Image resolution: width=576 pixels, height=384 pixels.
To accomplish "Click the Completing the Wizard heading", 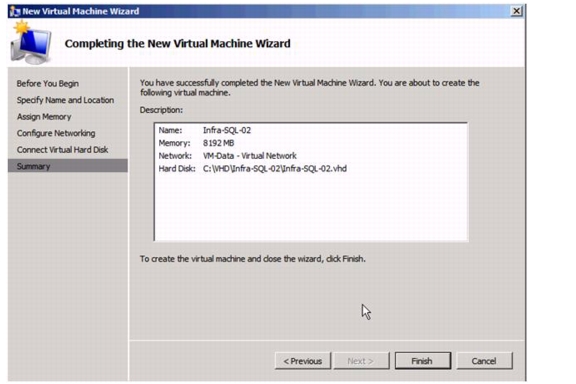I will [177, 43].
